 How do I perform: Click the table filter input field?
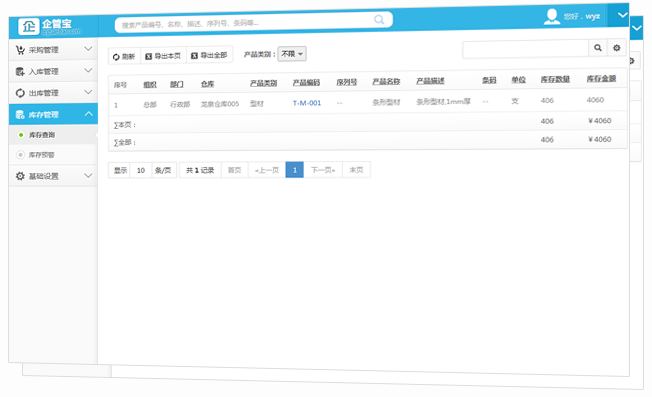[526, 49]
